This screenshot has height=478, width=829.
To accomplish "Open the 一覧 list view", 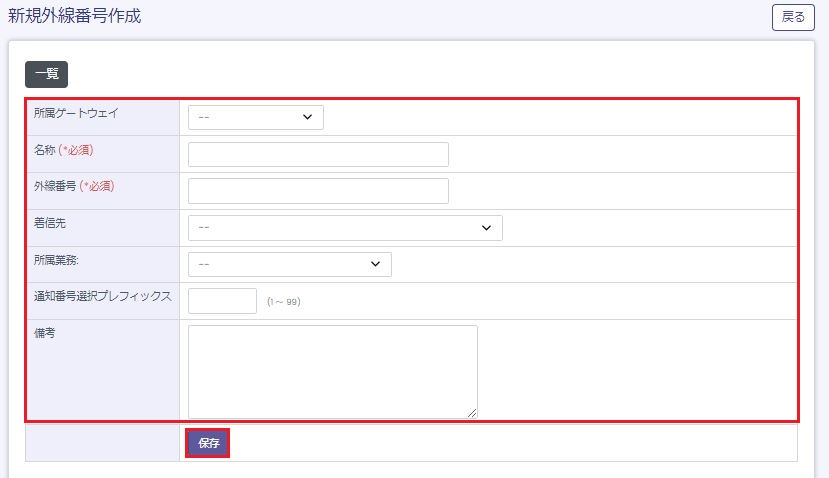I will pos(46,74).
